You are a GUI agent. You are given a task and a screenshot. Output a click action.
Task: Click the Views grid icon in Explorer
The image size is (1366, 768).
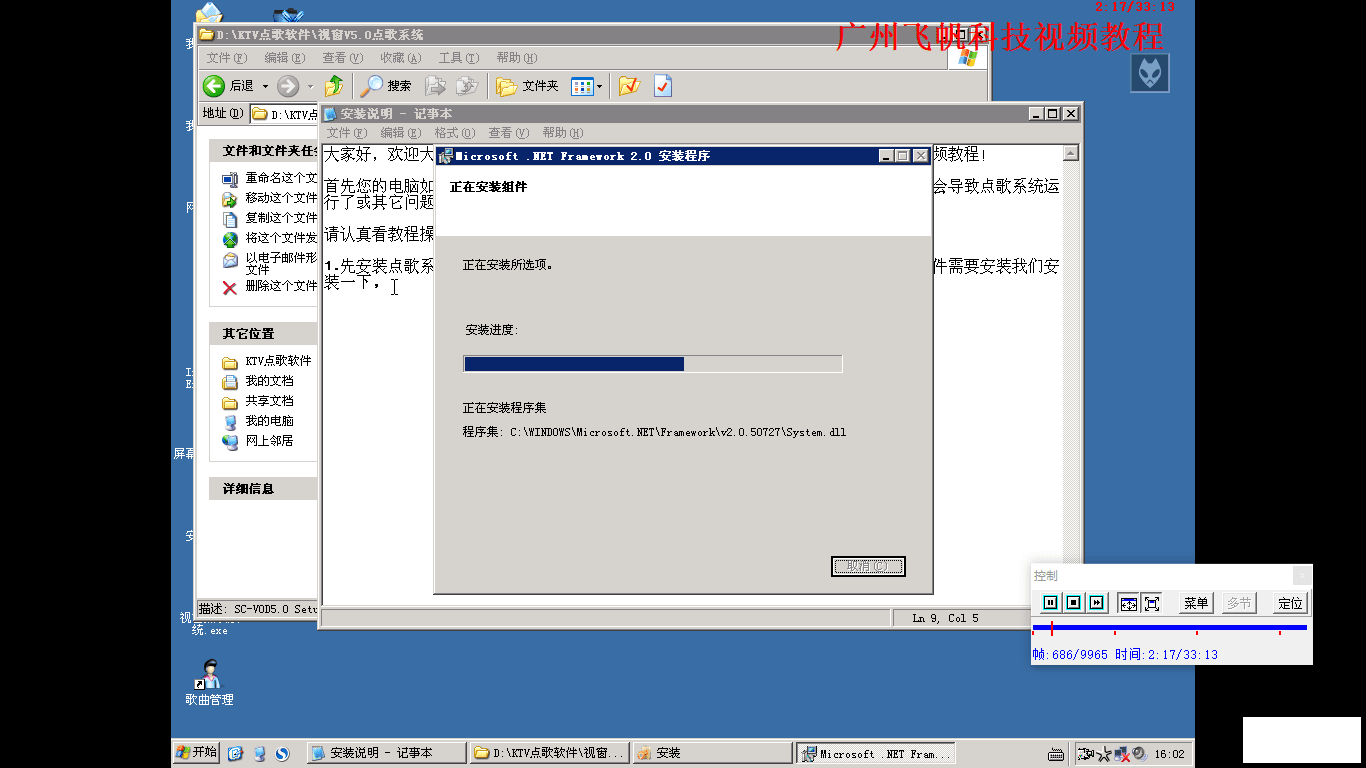[582, 86]
